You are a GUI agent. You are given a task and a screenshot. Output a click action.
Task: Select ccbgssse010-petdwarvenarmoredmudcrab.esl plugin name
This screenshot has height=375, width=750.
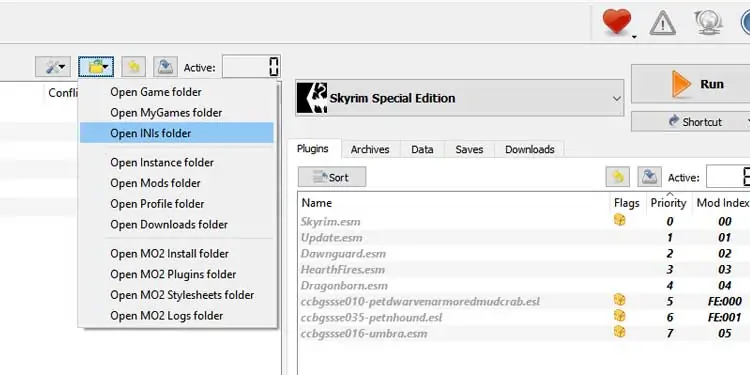pos(420,302)
